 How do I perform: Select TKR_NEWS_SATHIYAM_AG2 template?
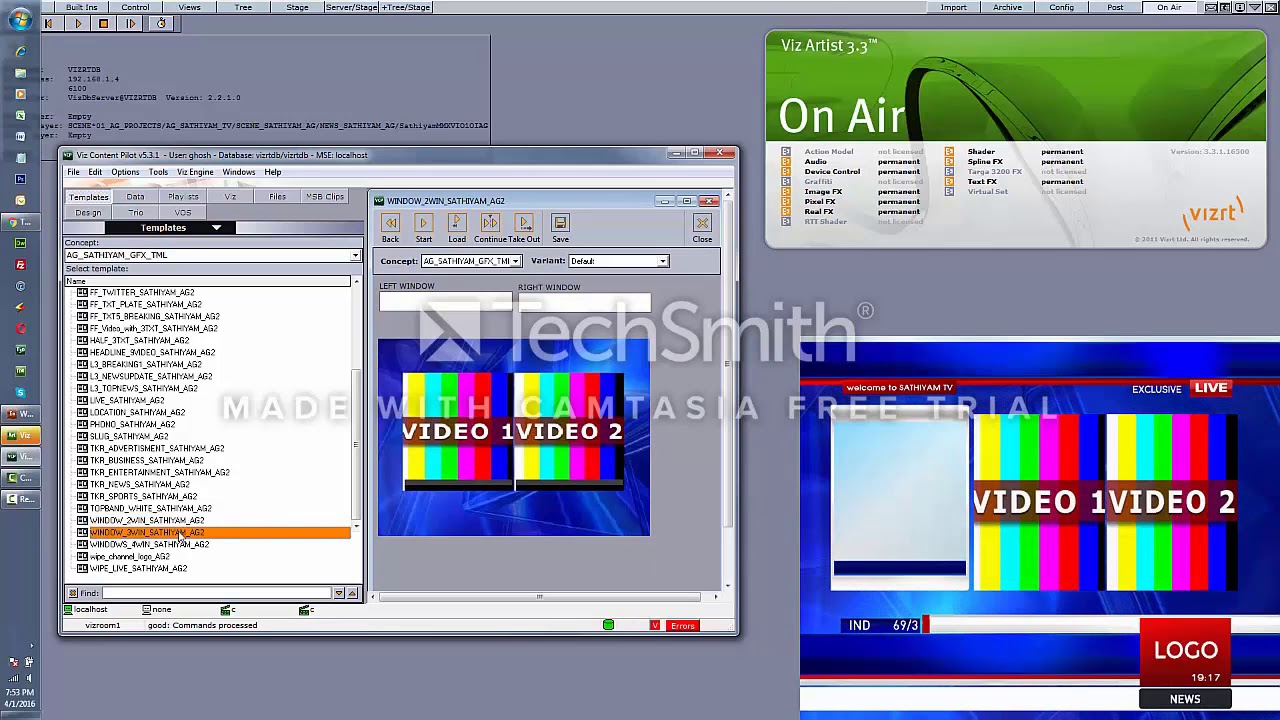pyautogui.click(x=140, y=485)
